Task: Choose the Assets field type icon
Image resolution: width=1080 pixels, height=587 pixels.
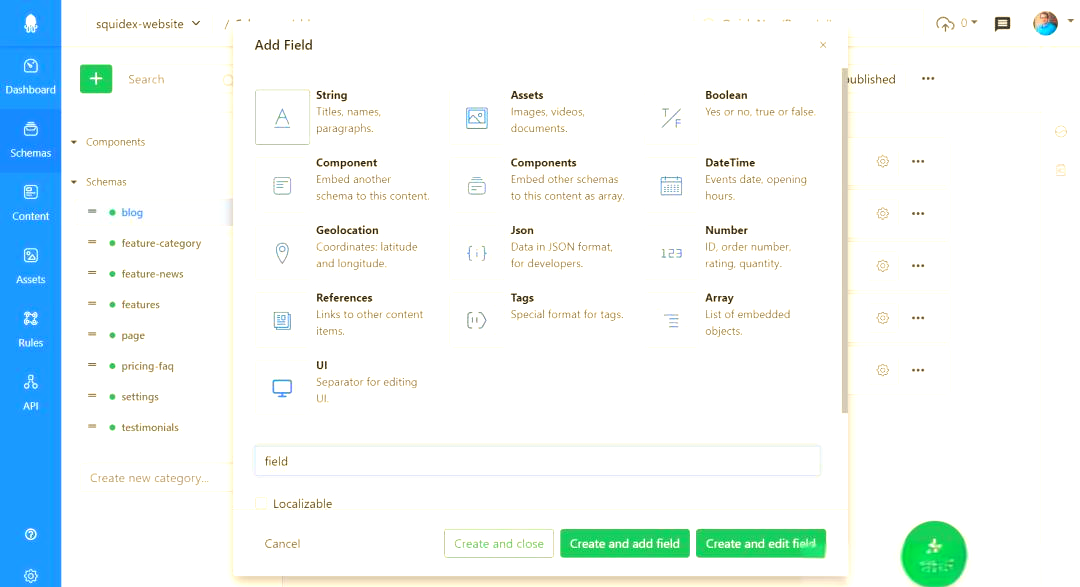Action: pos(477,118)
